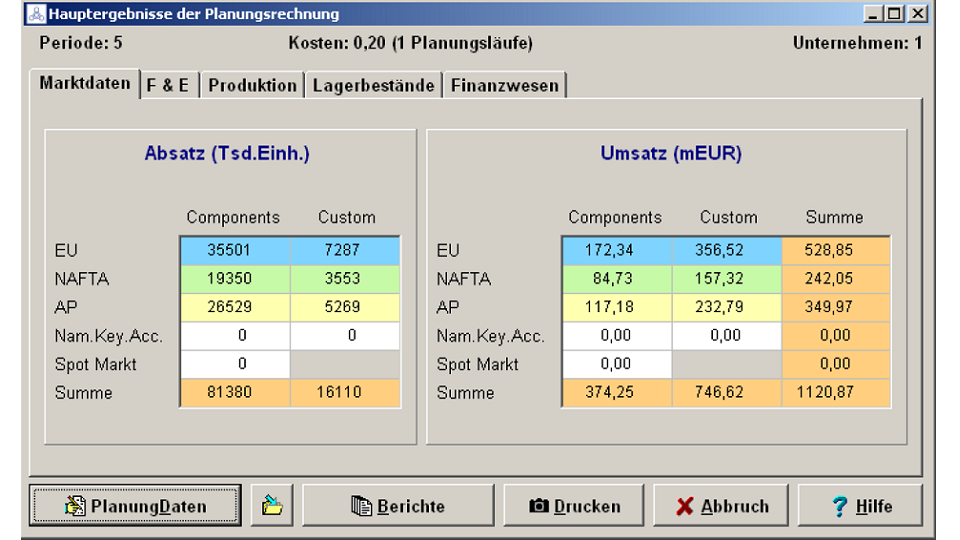Click the Absatz (Tsd.Einh.) heading
This screenshot has width=960, height=540.
pos(227,153)
